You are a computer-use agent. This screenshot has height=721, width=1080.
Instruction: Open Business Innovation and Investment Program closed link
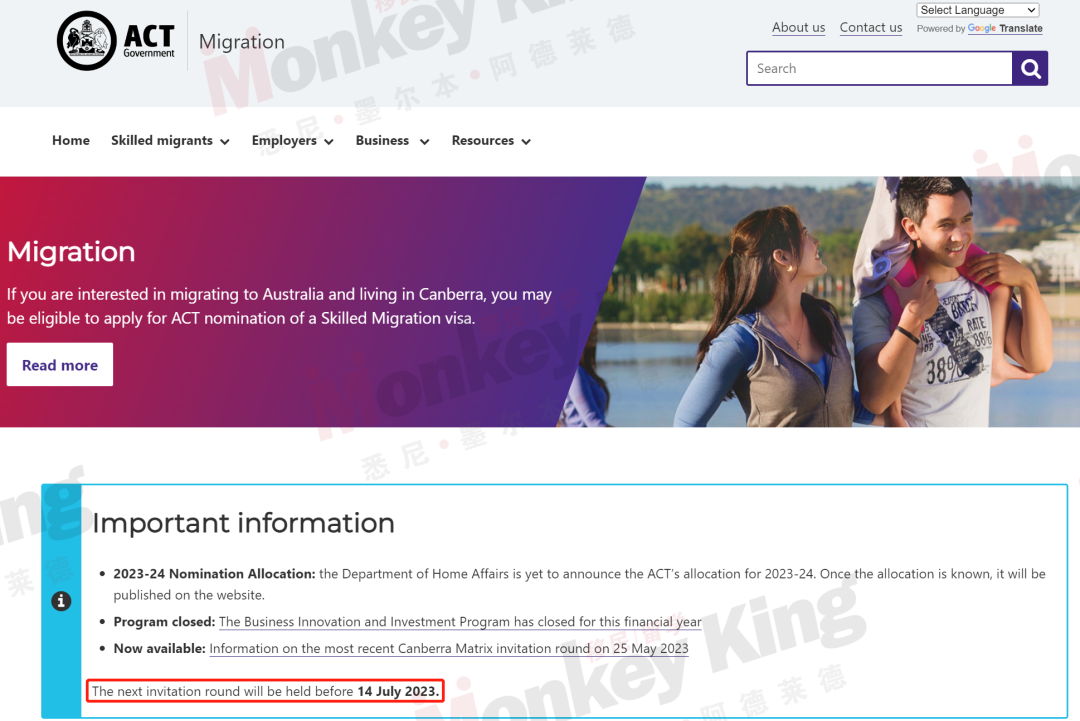460,622
